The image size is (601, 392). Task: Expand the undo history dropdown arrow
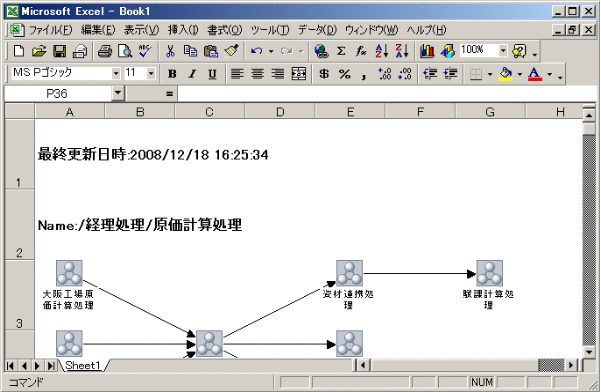point(271,51)
